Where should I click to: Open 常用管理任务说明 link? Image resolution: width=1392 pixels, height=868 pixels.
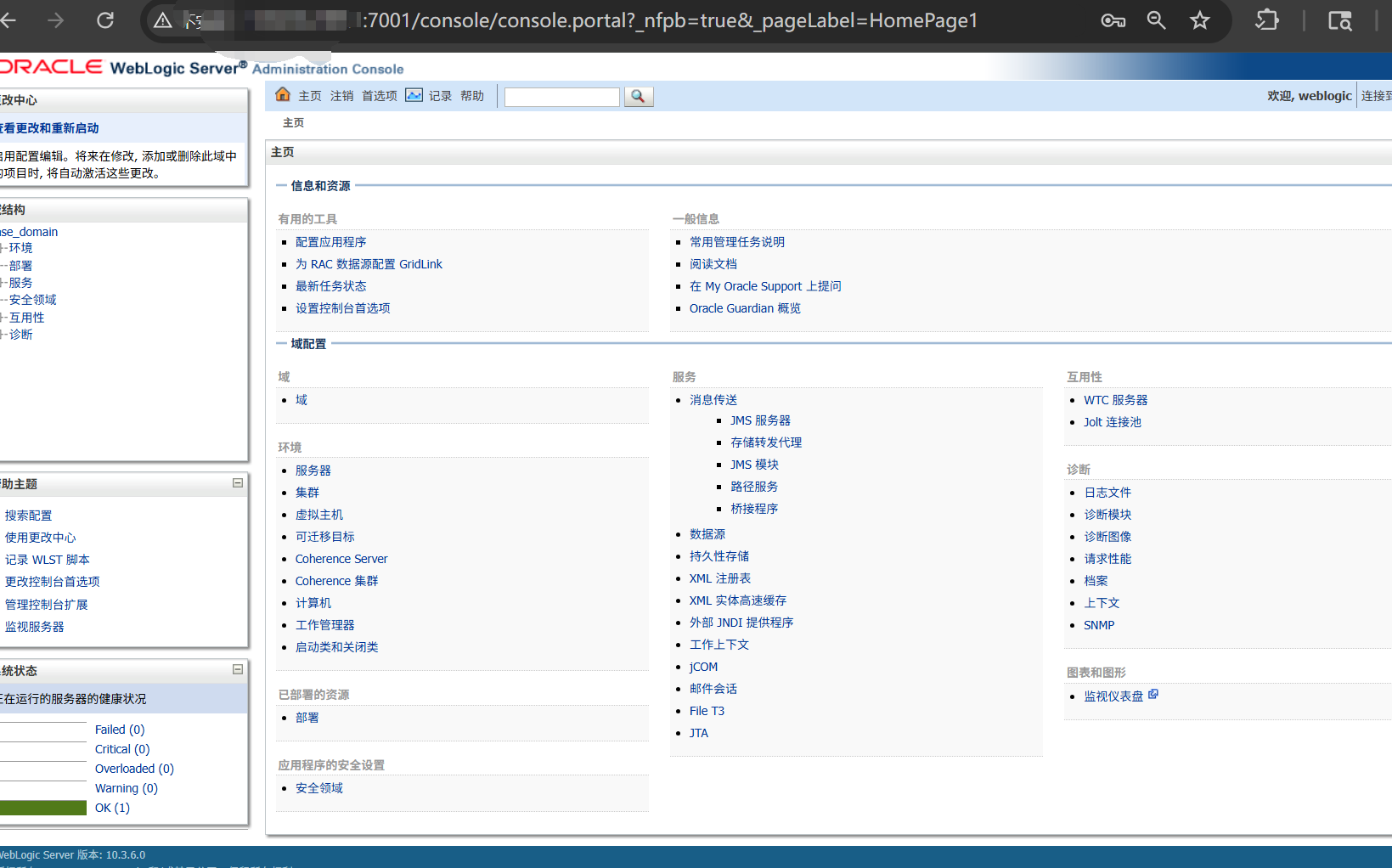[x=737, y=242]
